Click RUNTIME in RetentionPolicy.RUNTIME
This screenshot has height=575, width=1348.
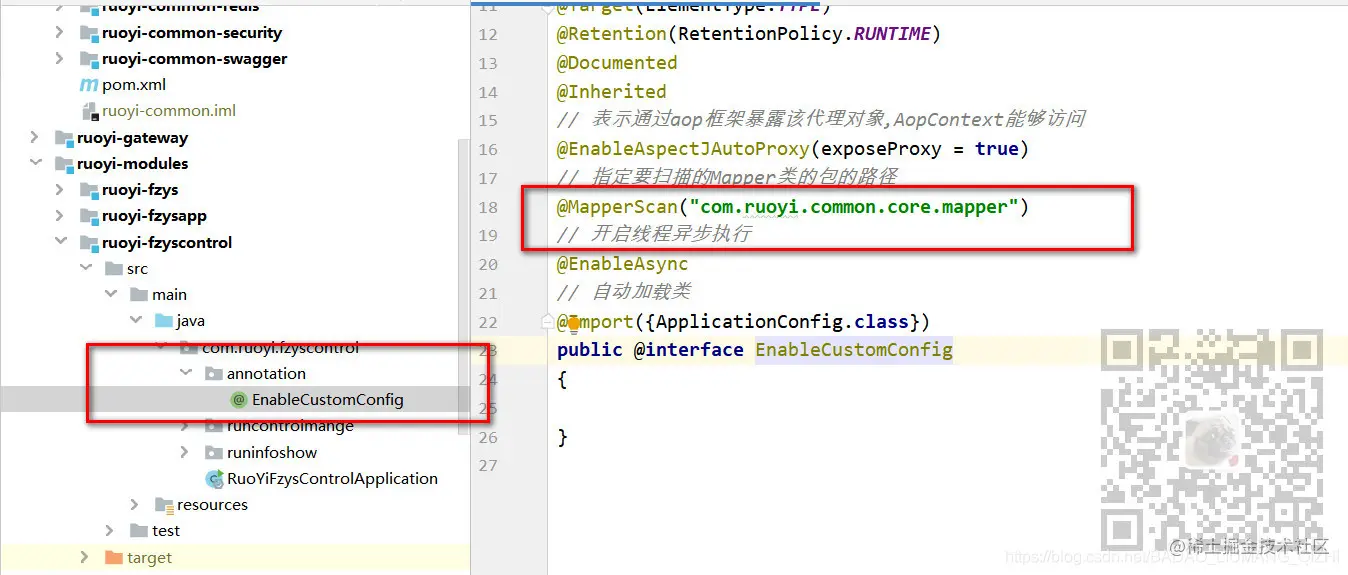892,34
